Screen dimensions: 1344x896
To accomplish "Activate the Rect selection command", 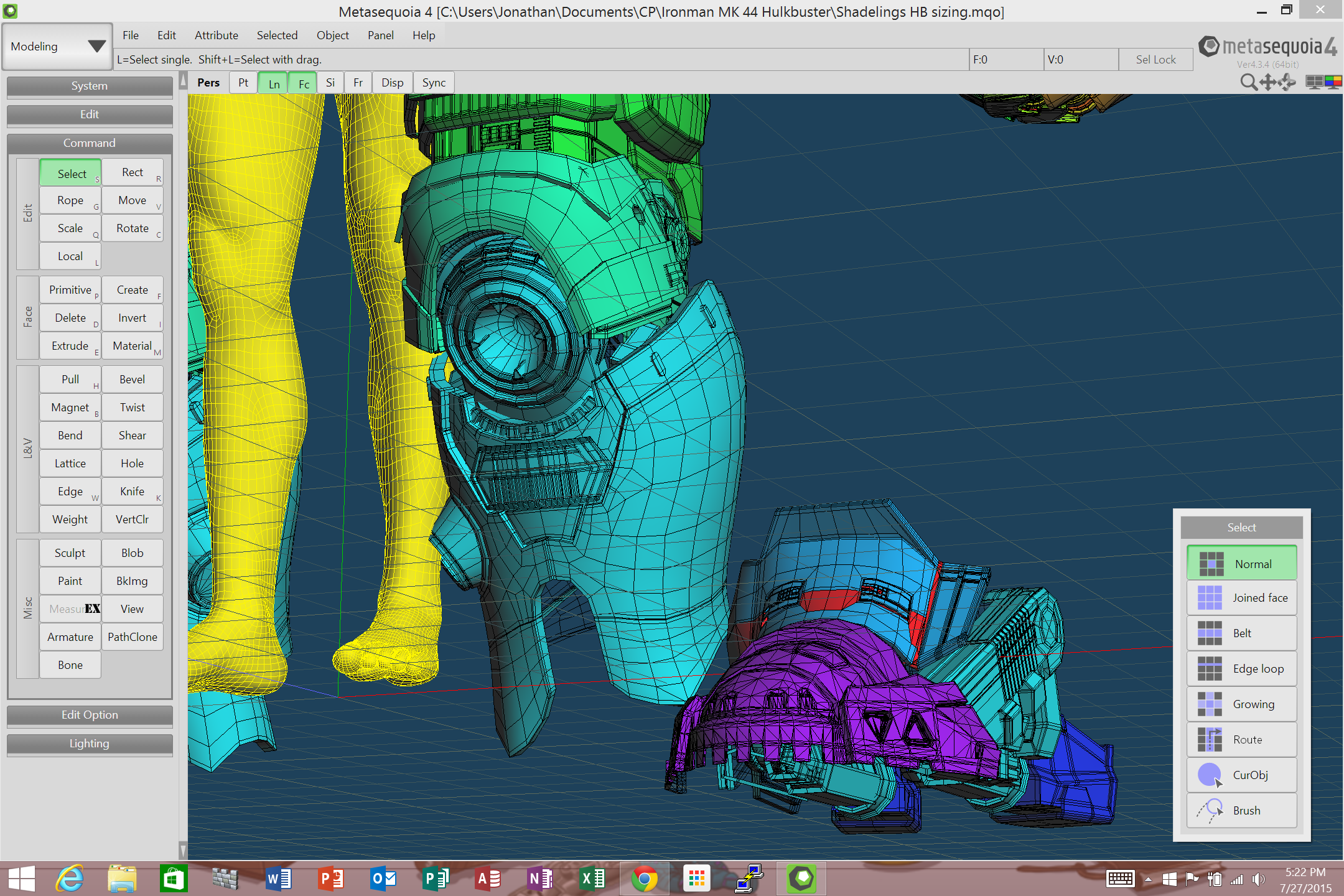I will pyautogui.click(x=133, y=172).
